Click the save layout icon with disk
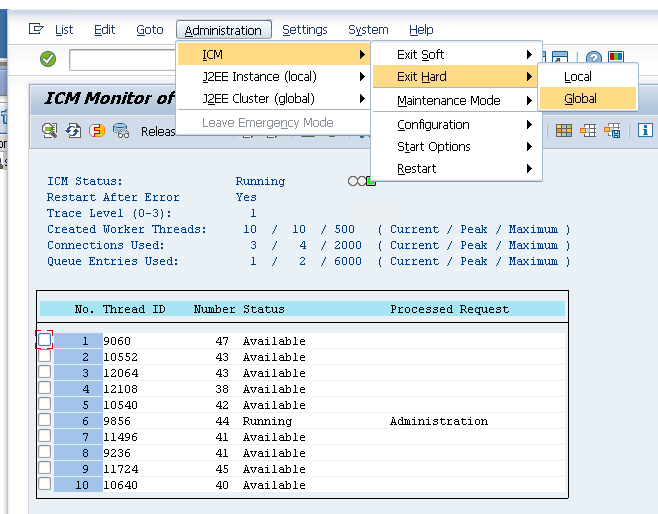The height and width of the screenshot is (514, 658). 612,130
